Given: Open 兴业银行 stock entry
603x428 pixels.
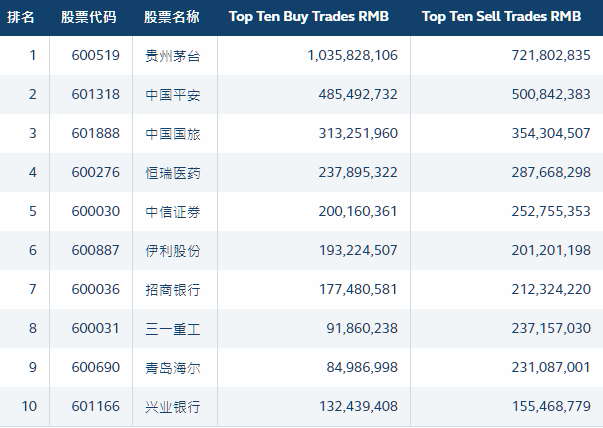Looking at the screenshot, I should (x=173, y=407).
